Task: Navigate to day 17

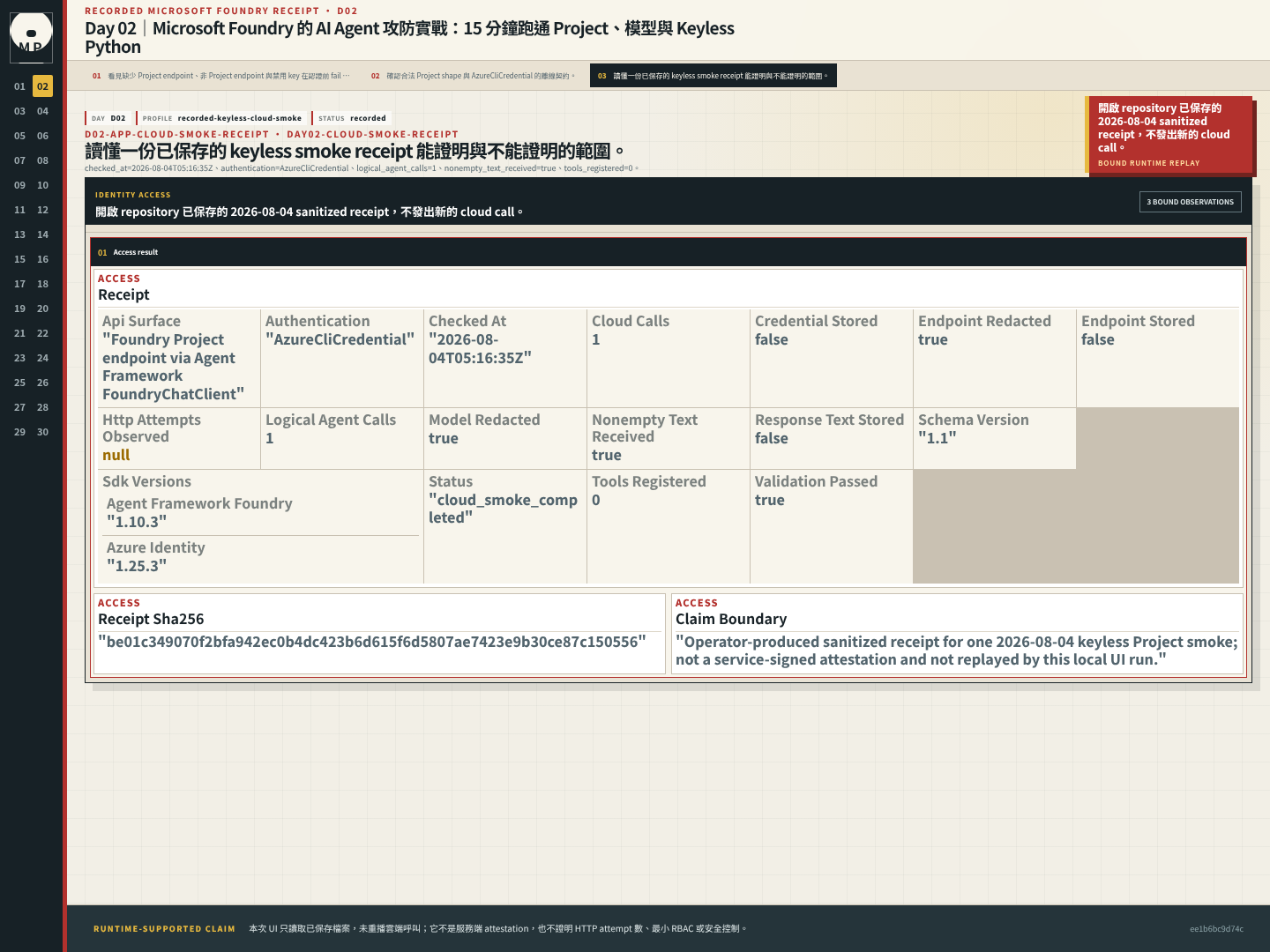Action: (x=19, y=284)
